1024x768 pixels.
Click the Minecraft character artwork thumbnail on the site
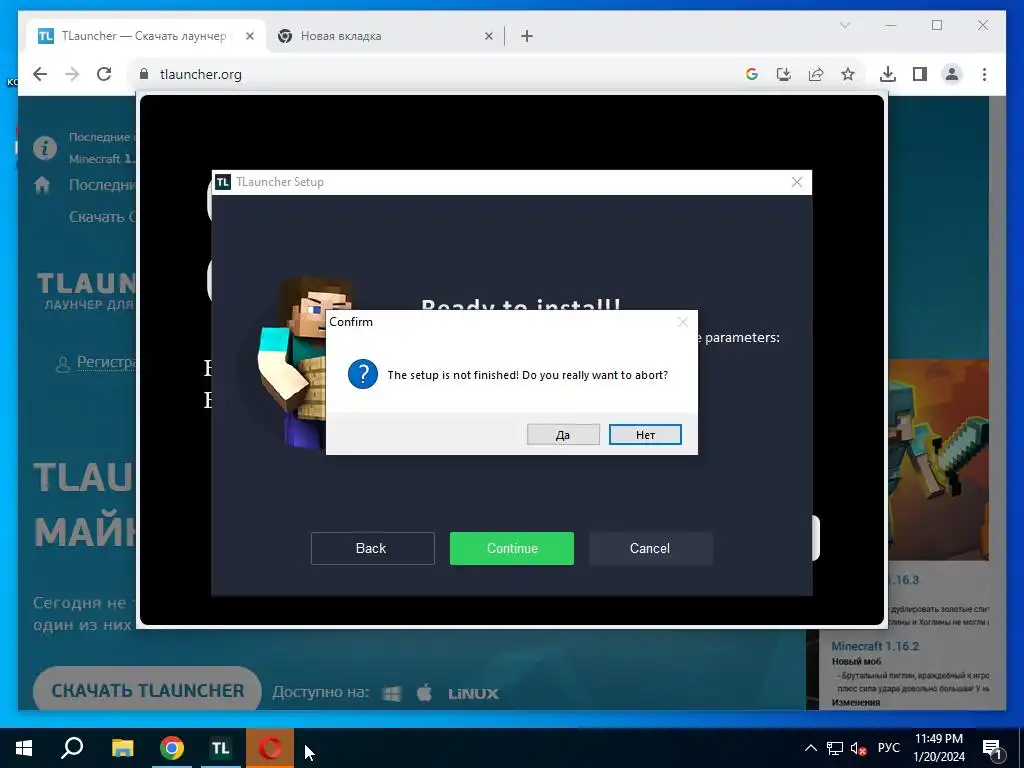pyautogui.click(x=938, y=460)
